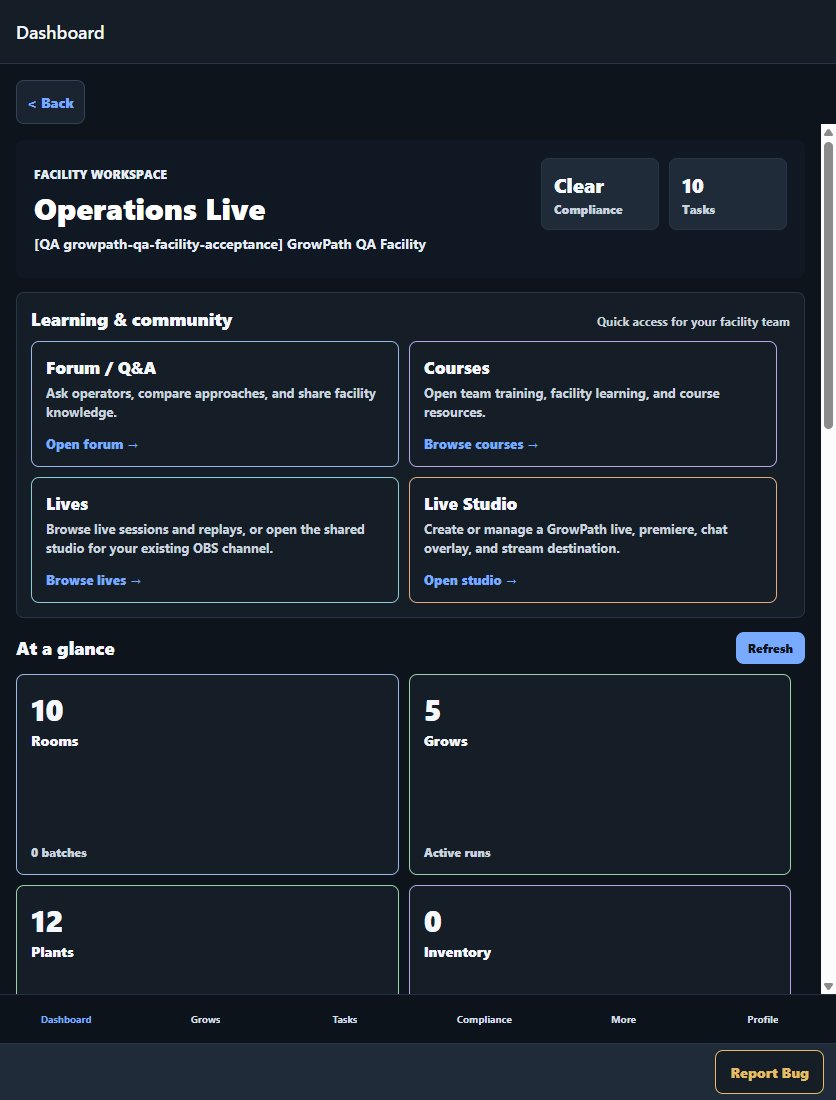The image size is (836, 1100).
Task: Open the 10 Tasks summary card
Action: click(727, 194)
